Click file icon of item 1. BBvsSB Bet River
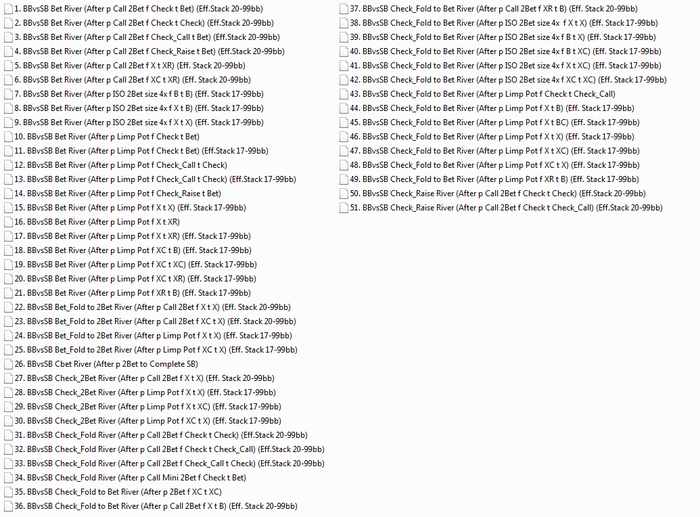This screenshot has height=517, width=700. pyautogui.click(x=8, y=9)
